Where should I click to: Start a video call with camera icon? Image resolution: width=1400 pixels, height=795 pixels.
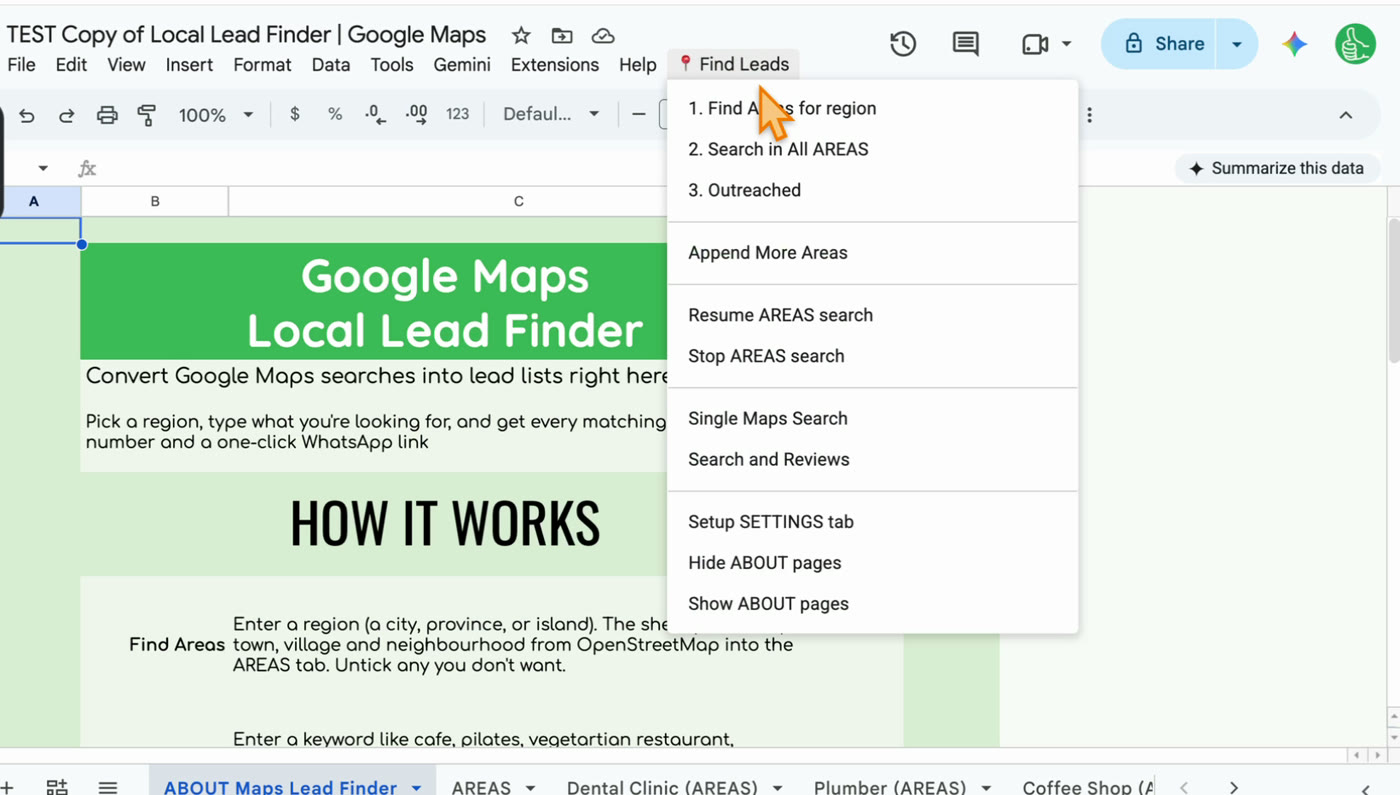coord(1035,44)
